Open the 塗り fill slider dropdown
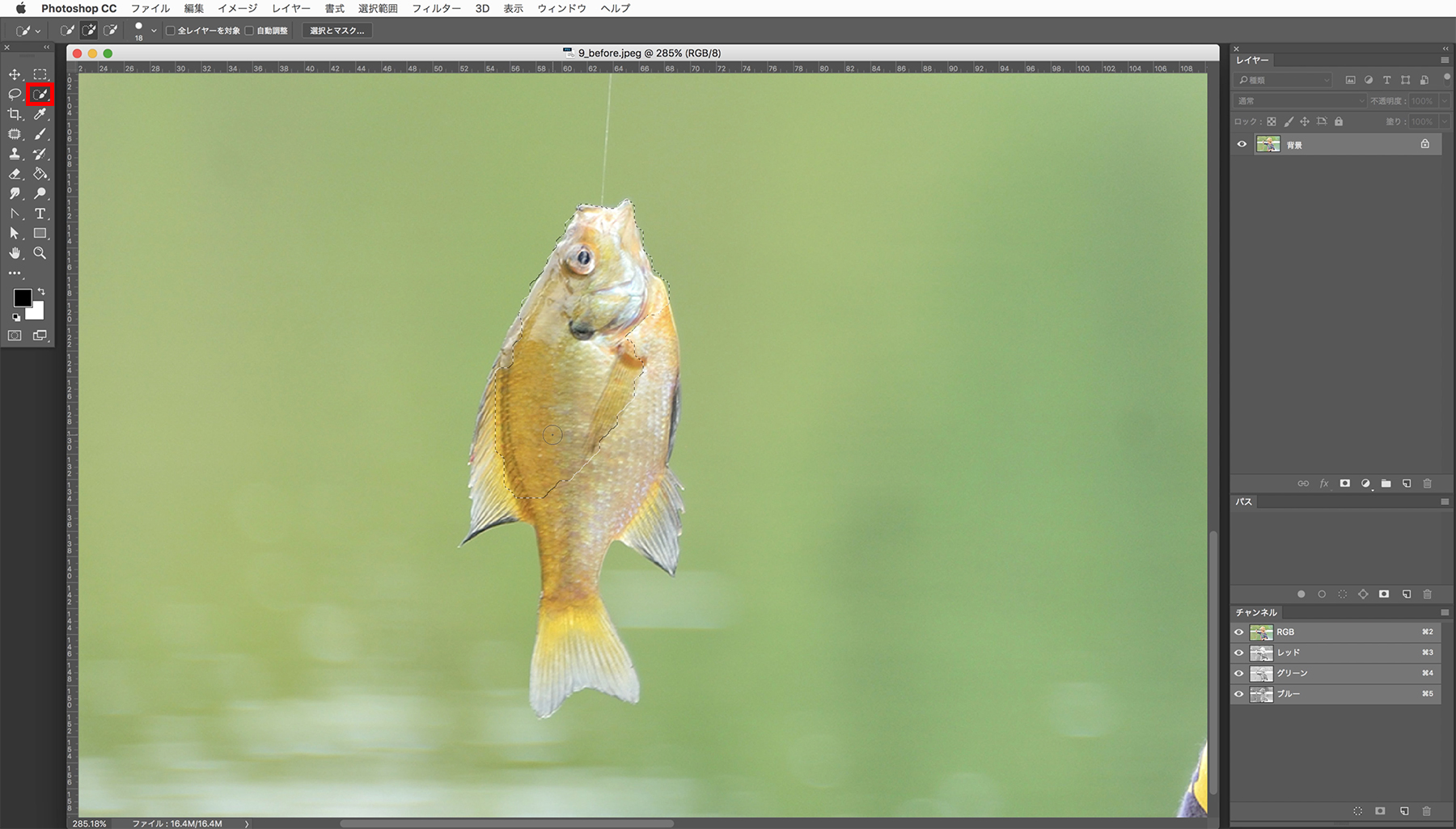This screenshot has width=1456, height=829. pyautogui.click(x=1445, y=122)
